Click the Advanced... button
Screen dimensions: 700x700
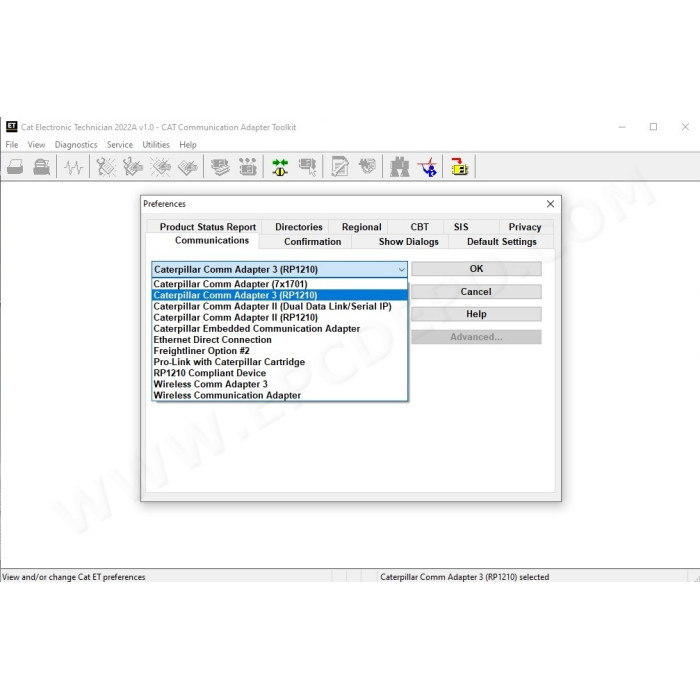(476, 337)
